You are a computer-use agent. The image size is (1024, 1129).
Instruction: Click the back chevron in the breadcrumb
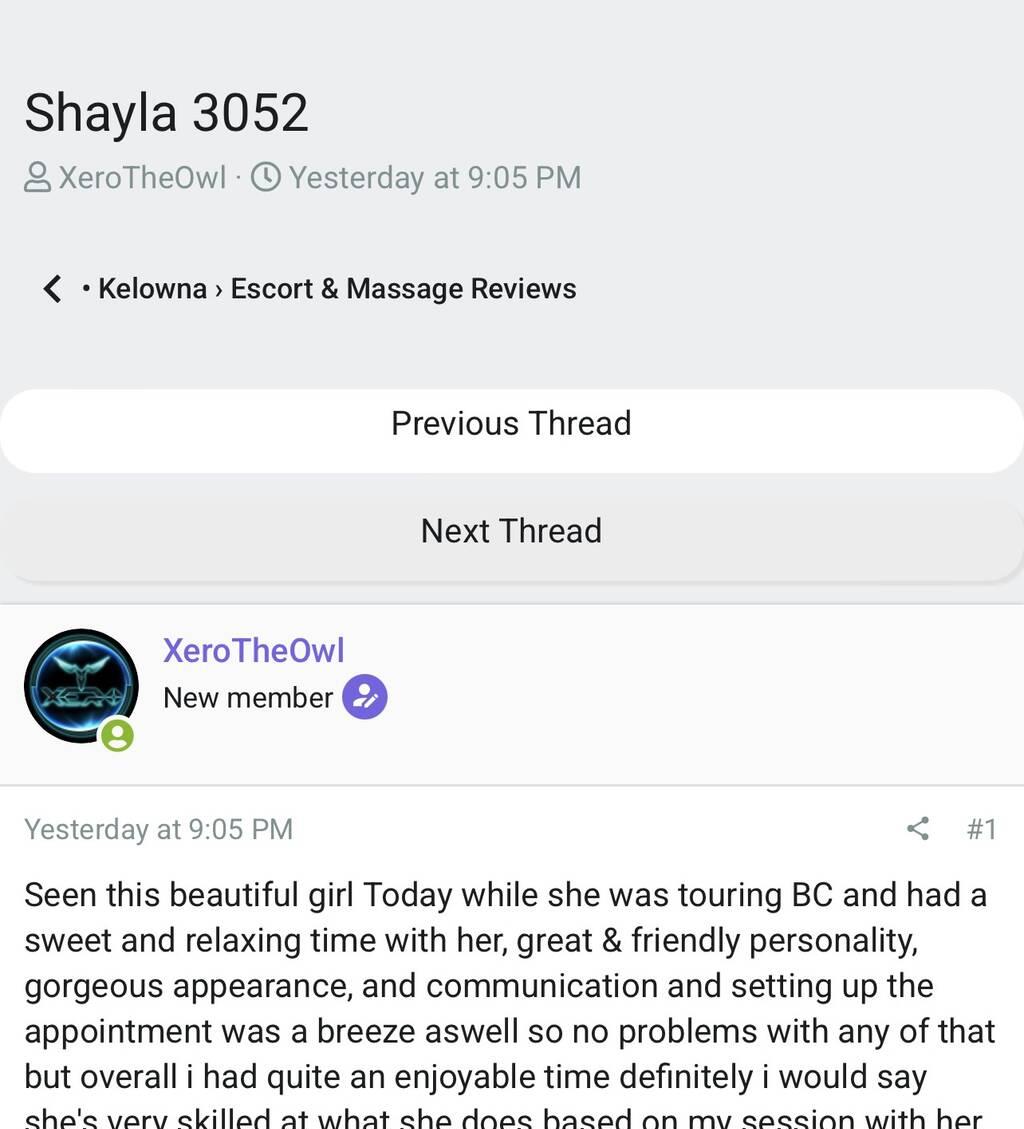(52, 289)
